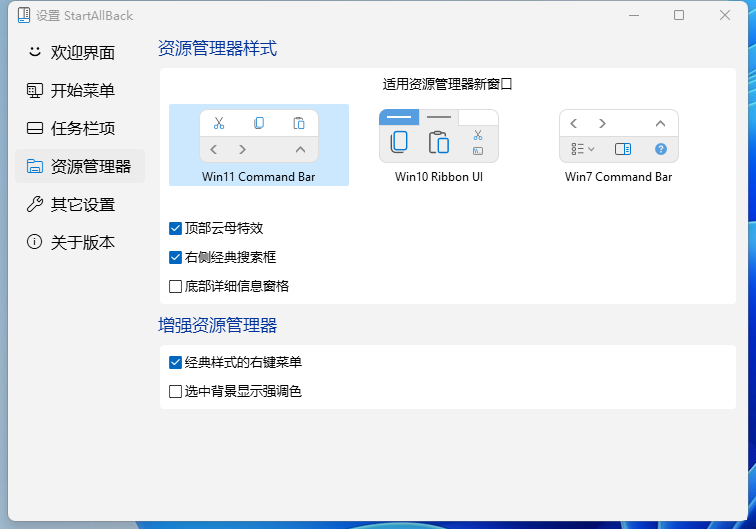Image resolution: width=756 pixels, height=529 pixels.
Task: Click the preview pane icon in Win7 preview
Action: coord(623,149)
